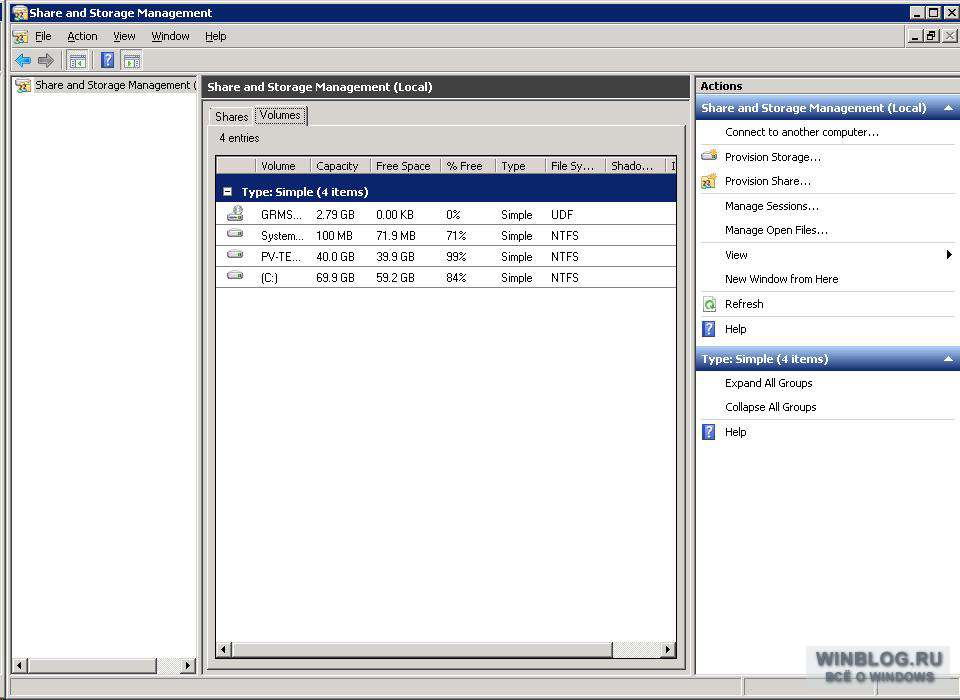The width and height of the screenshot is (960, 700).
Task: Click the 2.79 GB capacity cell
Action: pos(336,215)
